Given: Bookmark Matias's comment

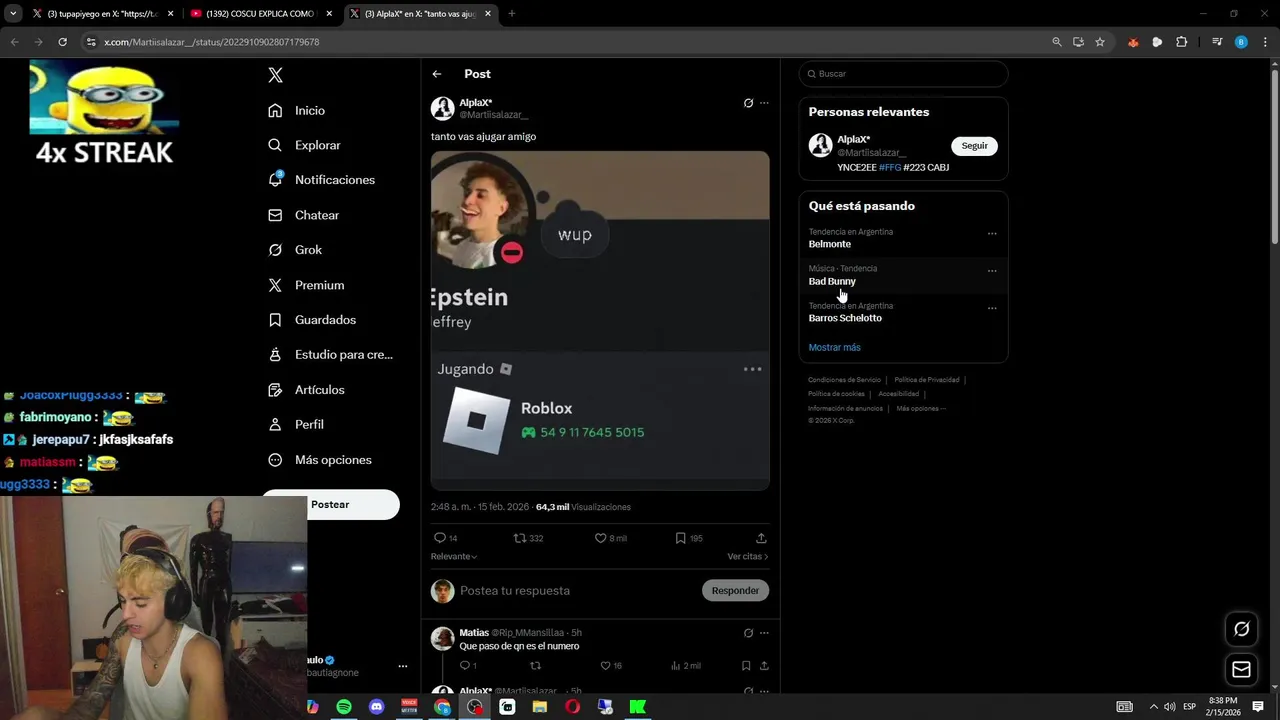Looking at the screenshot, I should 746,666.
